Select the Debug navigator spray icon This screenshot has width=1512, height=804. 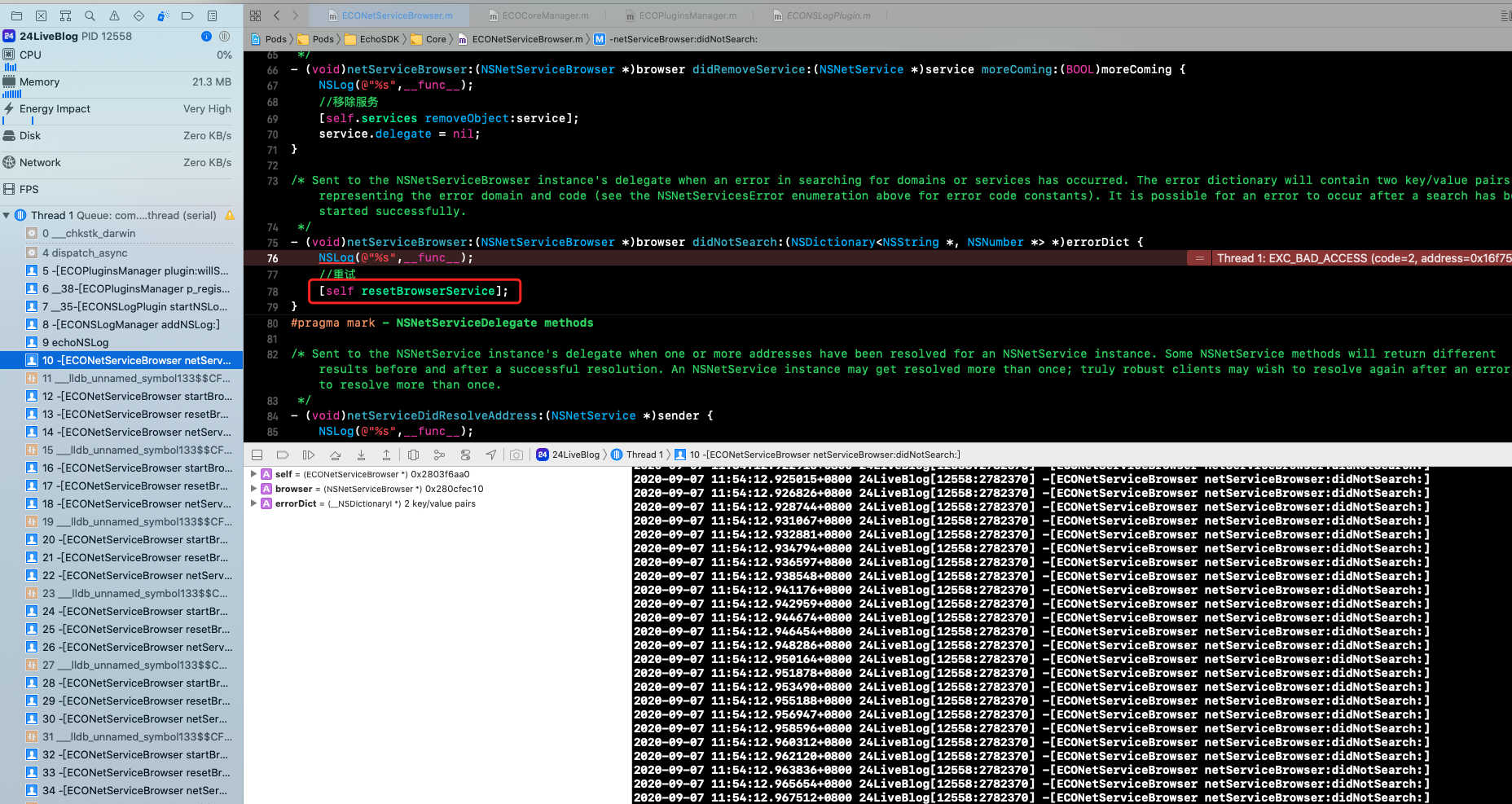163,15
